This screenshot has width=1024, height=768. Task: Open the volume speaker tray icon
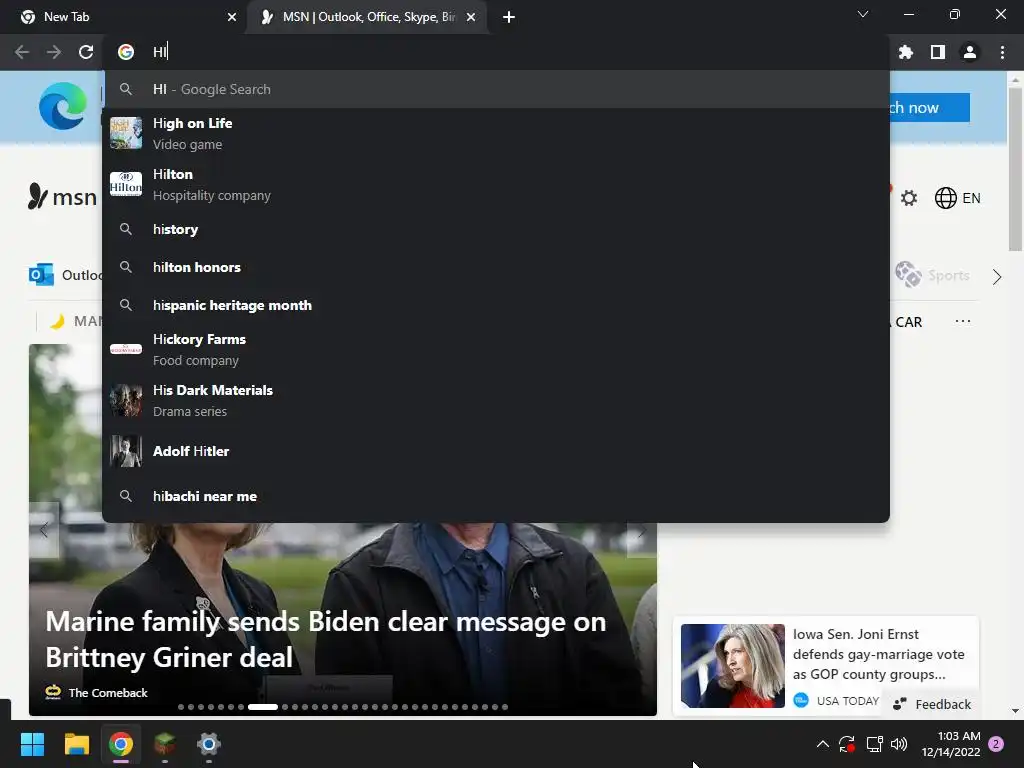(899, 744)
